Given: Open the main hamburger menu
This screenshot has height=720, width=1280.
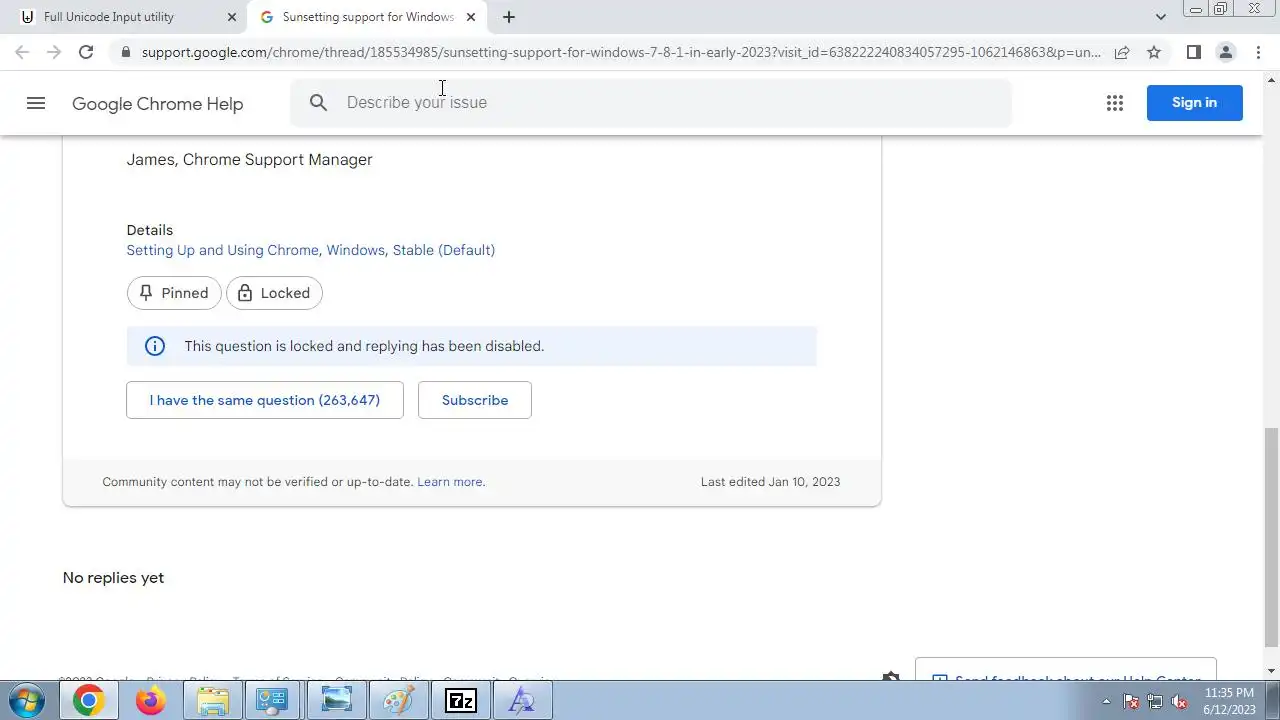Looking at the screenshot, I should tap(36, 103).
